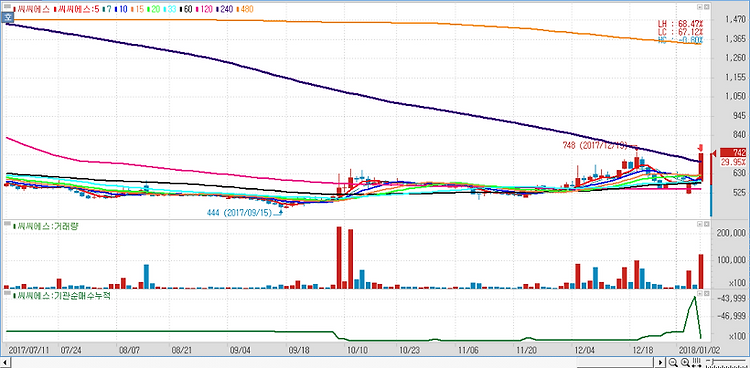Select the 씨씨에스 price series legend label
This screenshot has width=750, height=368.
pyautogui.click(x=33, y=9)
